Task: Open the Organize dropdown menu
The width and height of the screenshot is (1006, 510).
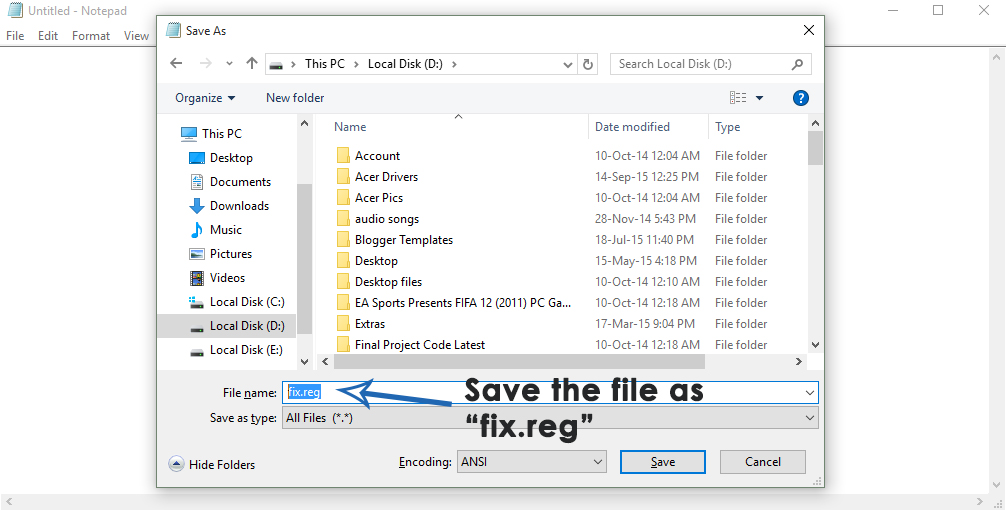Action: [x=205, y=98]
